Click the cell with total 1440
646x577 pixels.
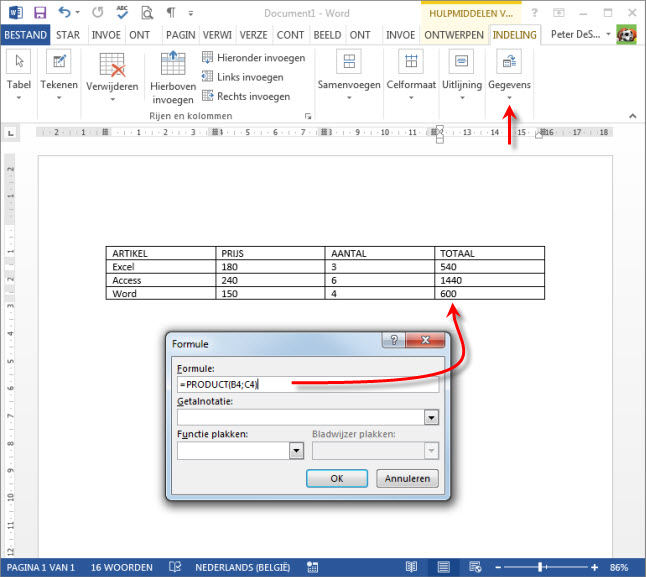click(x=489, y=280)
